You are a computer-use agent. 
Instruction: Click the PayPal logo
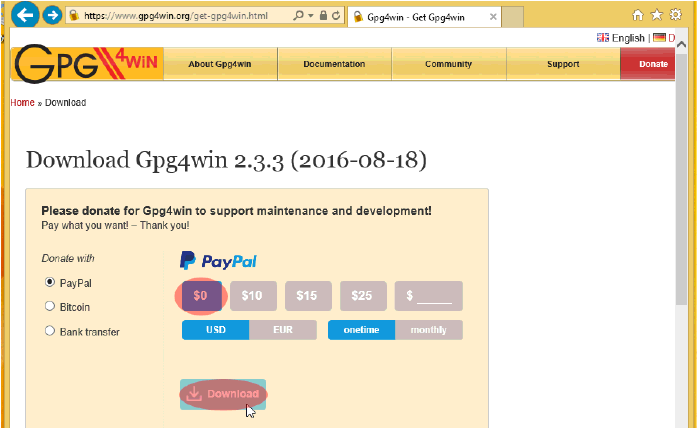pos(218,261)
